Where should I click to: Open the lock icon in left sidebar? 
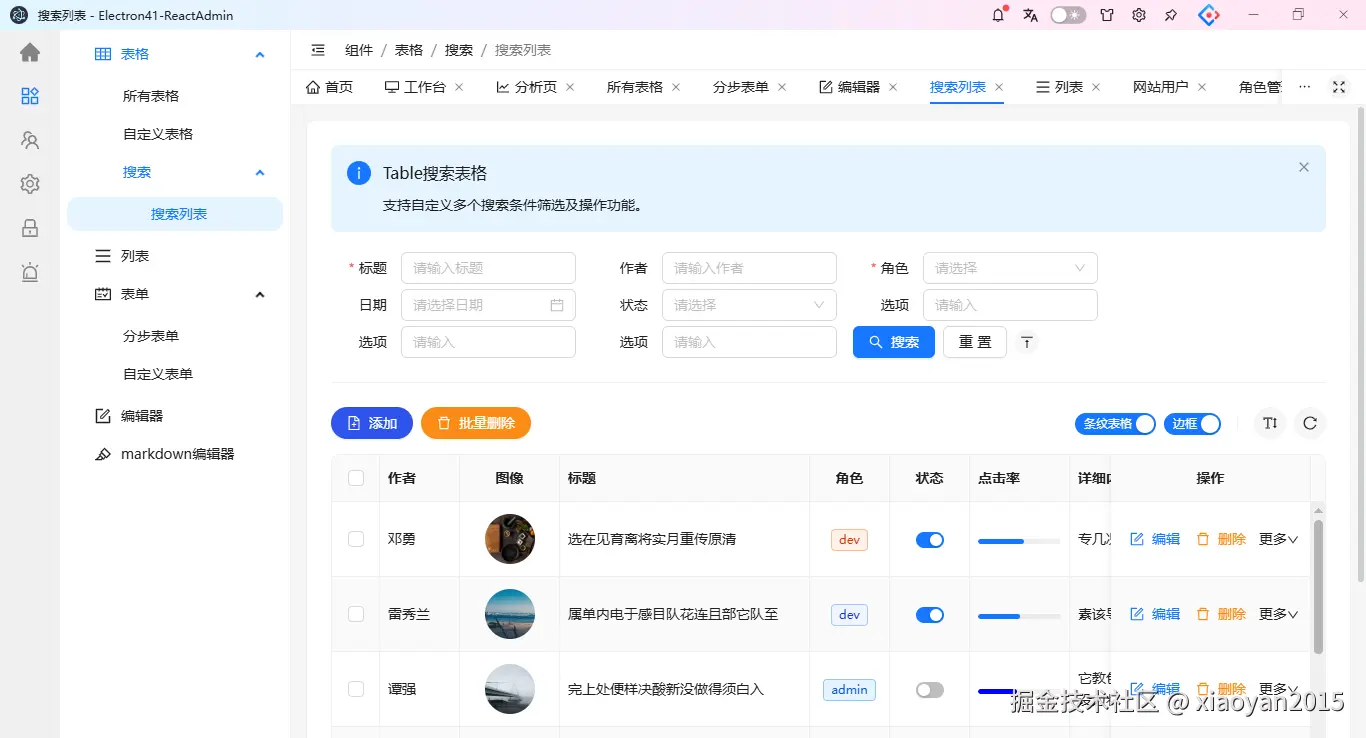coord(30,228)
